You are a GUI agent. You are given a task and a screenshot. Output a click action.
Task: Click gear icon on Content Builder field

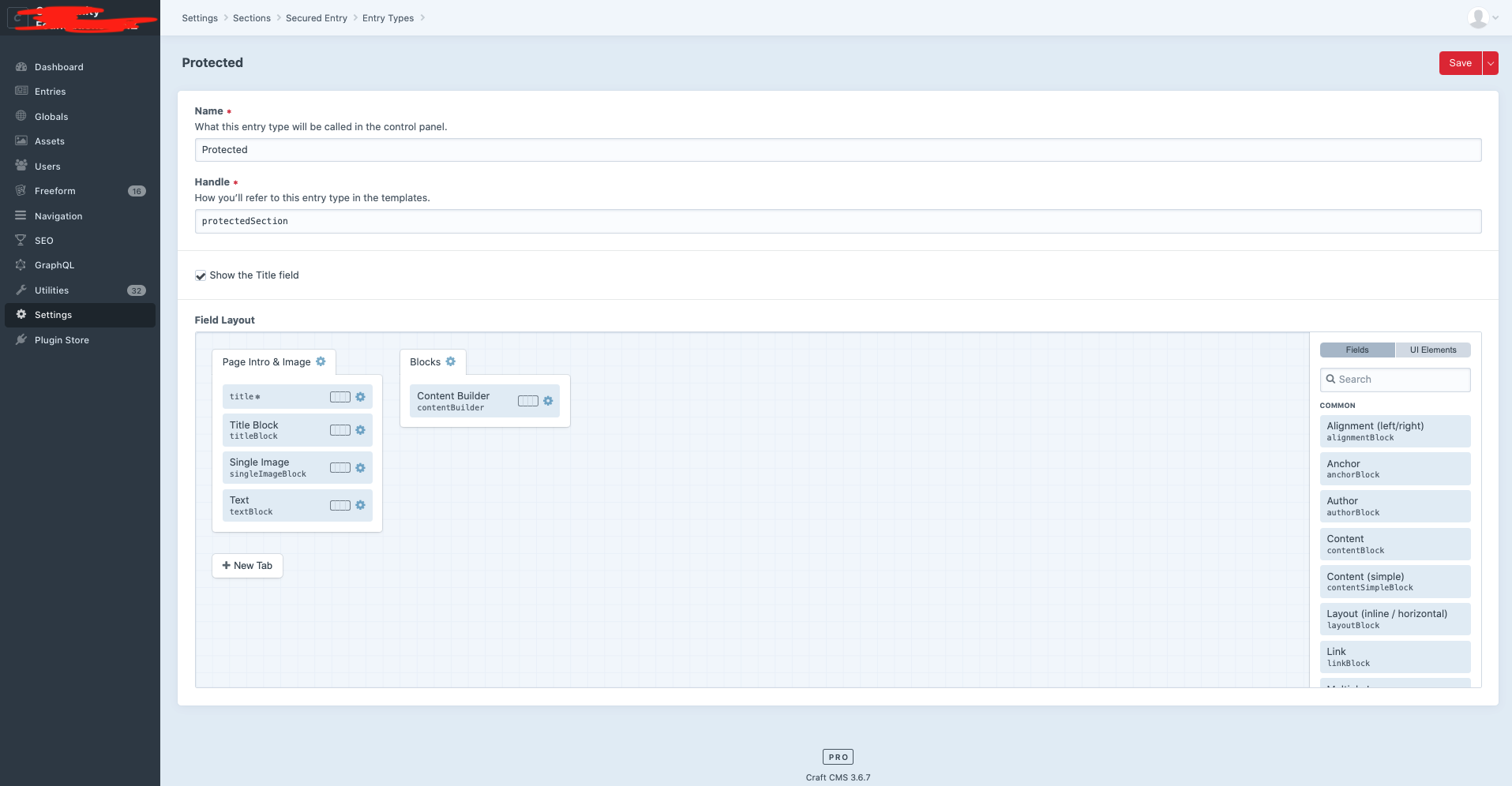pyautogui.click(x=548, y=401)
